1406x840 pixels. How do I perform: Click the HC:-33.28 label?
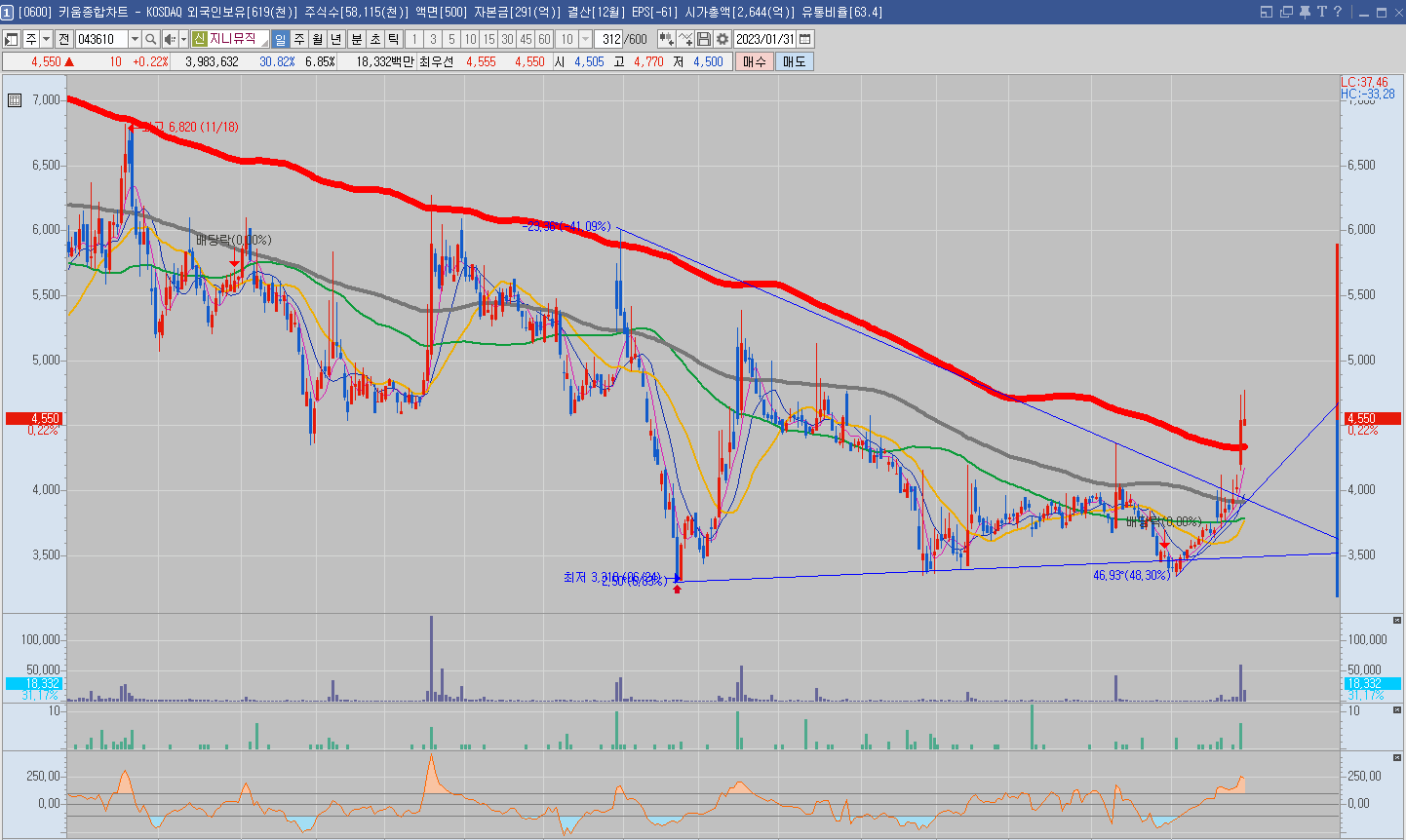click(x=1367, y=95)
